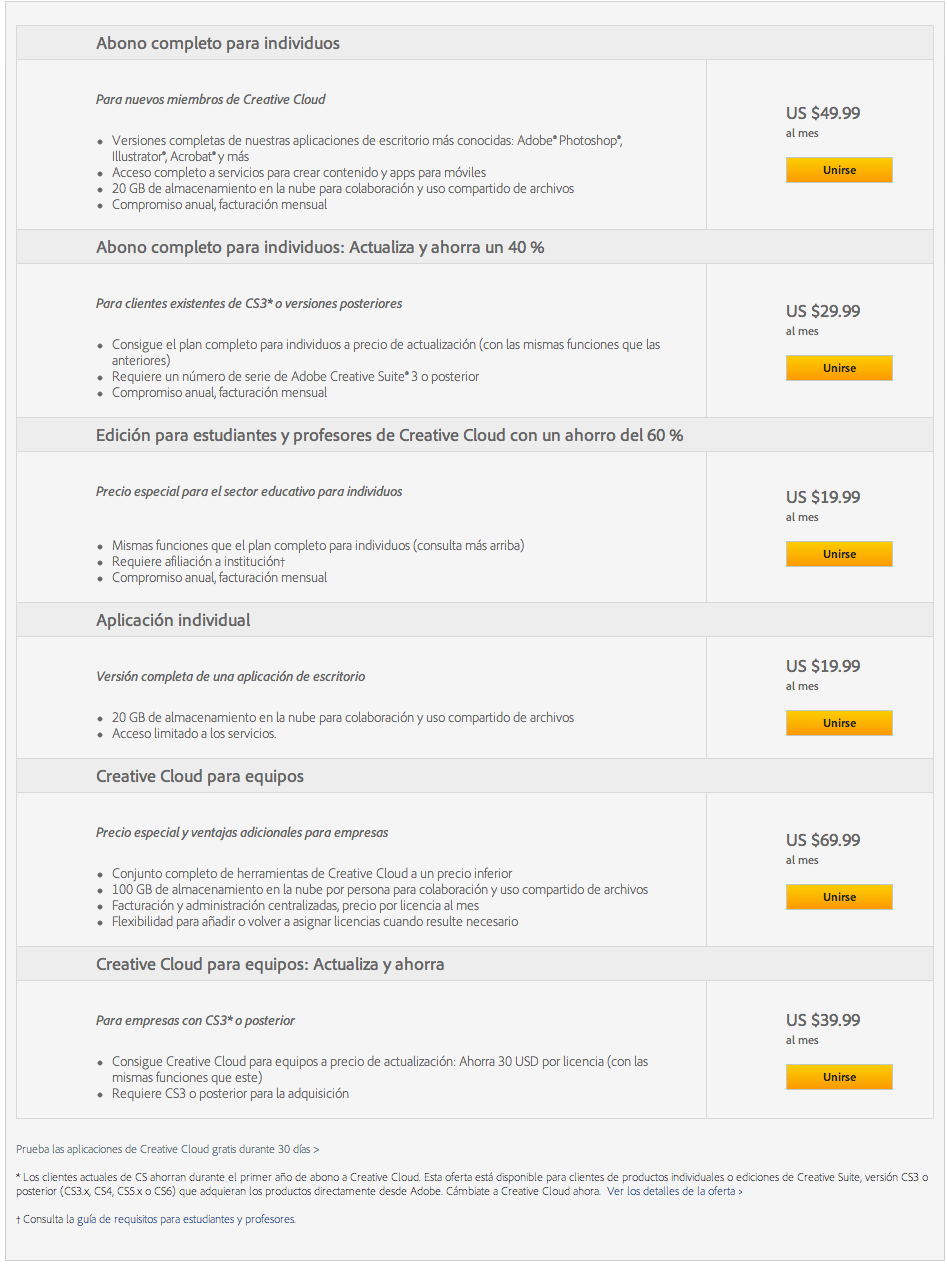Click 'Versión completa de una aplicación de escritorio' subtitle

coord(230,676)
